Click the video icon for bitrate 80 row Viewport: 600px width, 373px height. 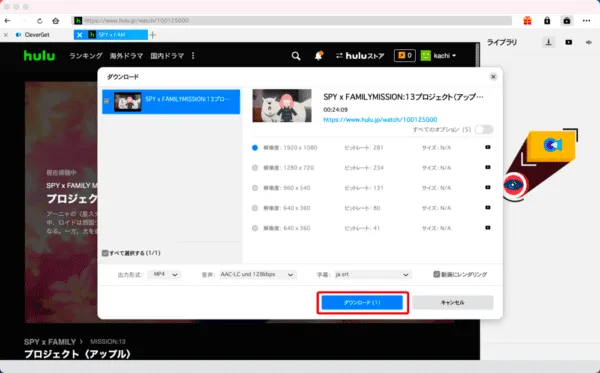coord(488,208)
